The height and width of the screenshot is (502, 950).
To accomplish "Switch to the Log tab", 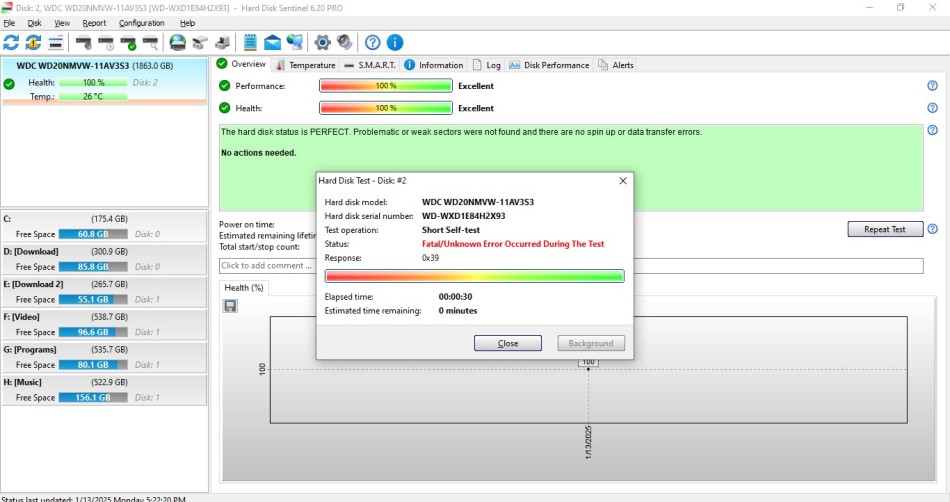I will (x=487, y=65).
